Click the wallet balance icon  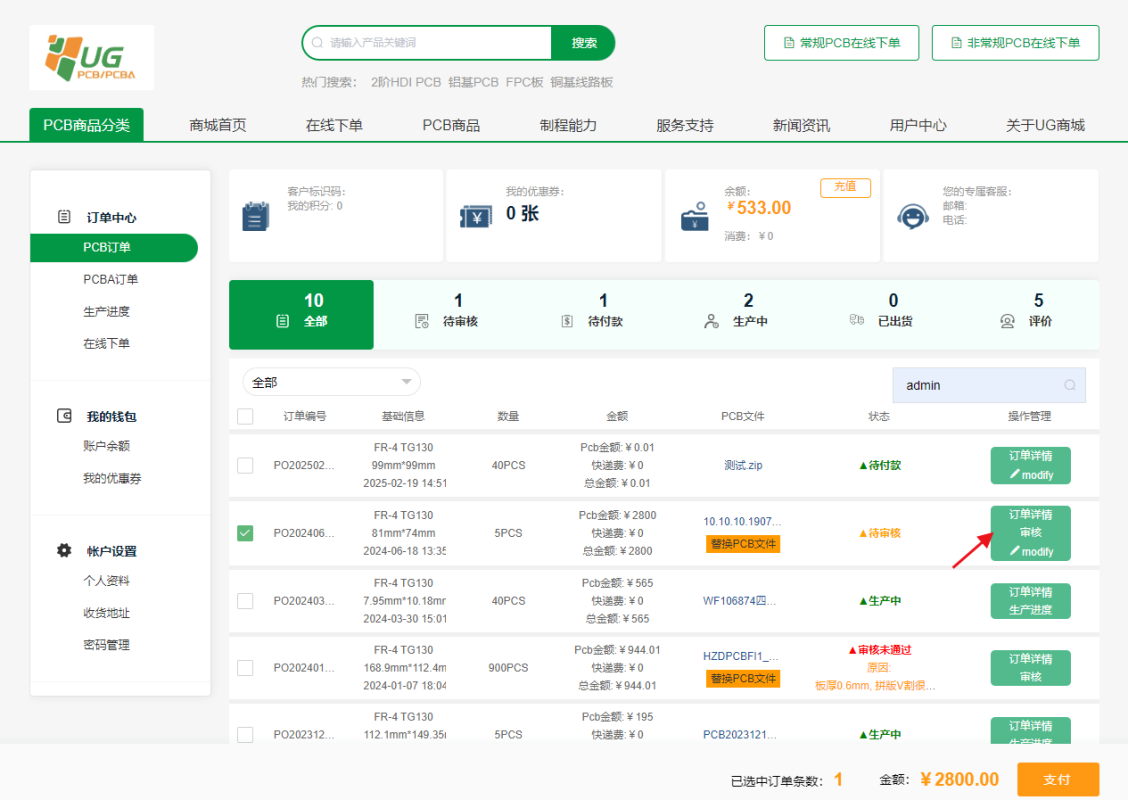click(x=695, y=216)
